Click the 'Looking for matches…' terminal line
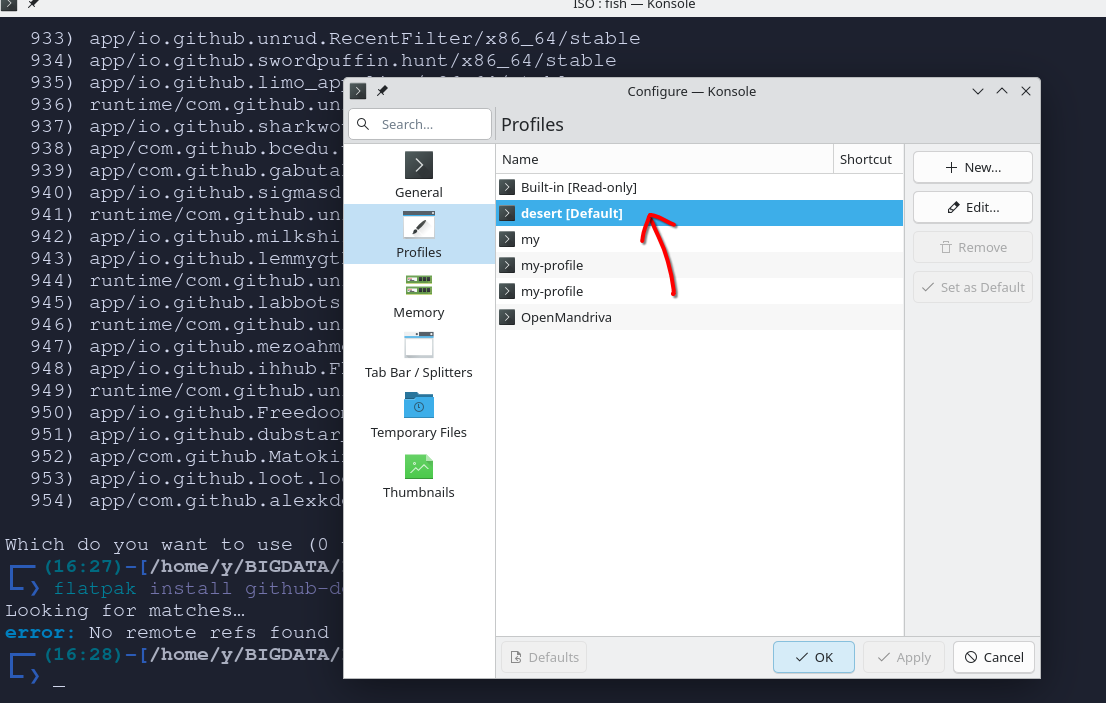The image size is (1106, 703). pyautogui.click(x=125, y=610)
